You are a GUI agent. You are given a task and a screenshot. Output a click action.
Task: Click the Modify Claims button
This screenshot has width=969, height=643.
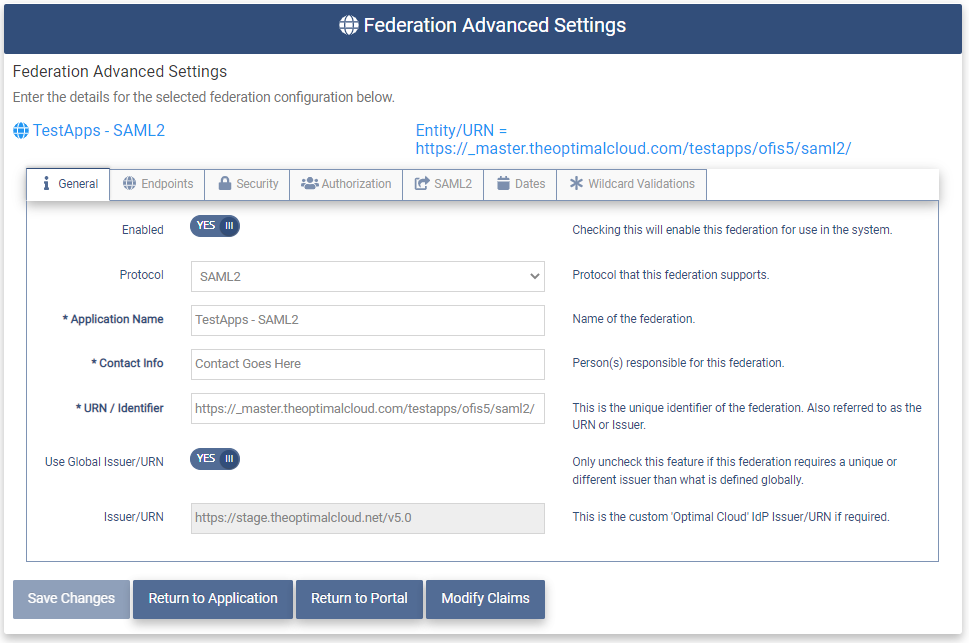485,599
